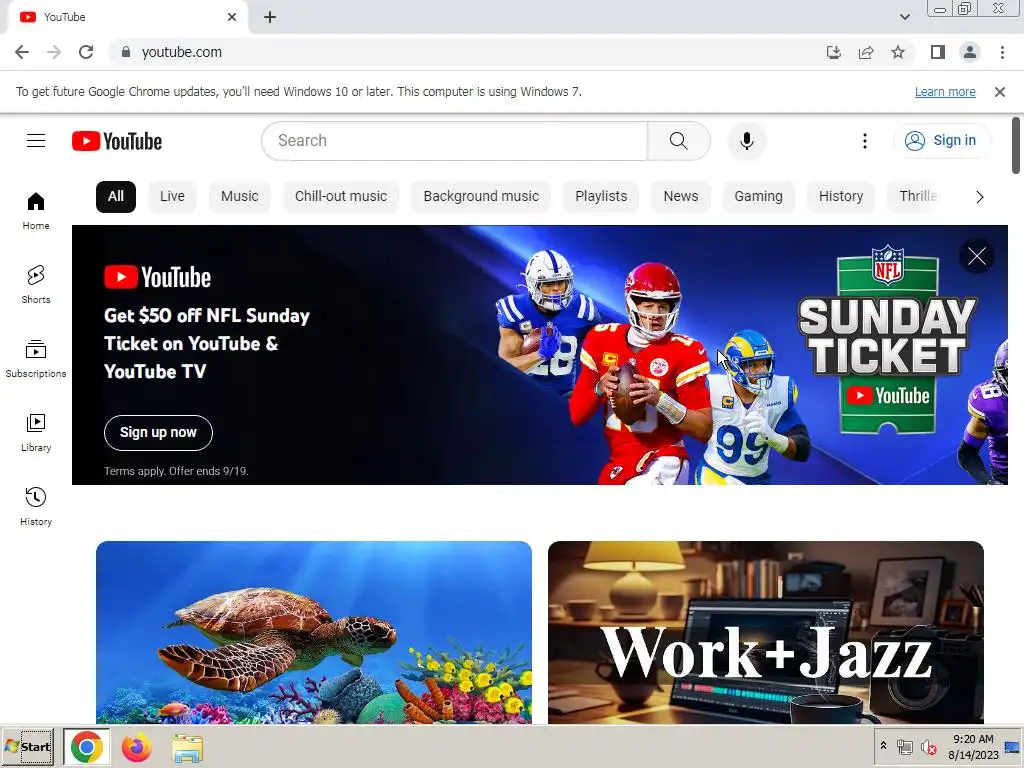Viewport: 1024px width, 768px height.
Task: Open the Learn more link
Action: point(945,92)
